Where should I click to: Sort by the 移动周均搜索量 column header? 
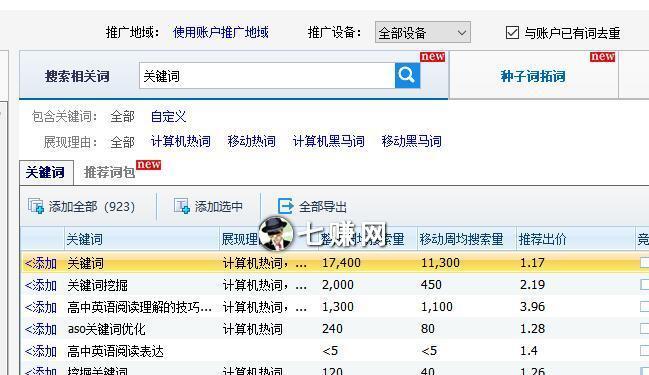466,239
